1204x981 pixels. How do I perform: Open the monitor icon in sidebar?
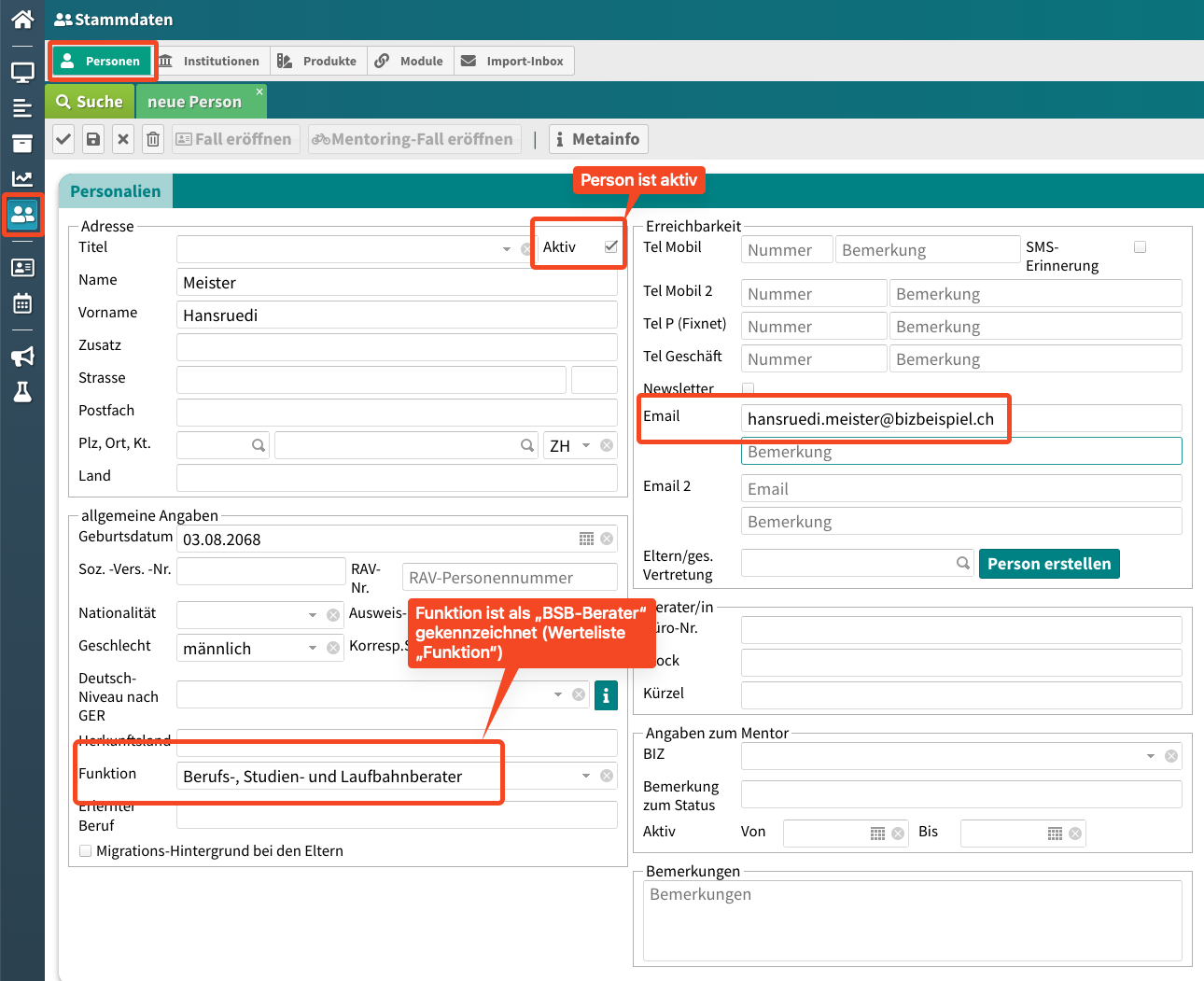(x=22, y=72)
